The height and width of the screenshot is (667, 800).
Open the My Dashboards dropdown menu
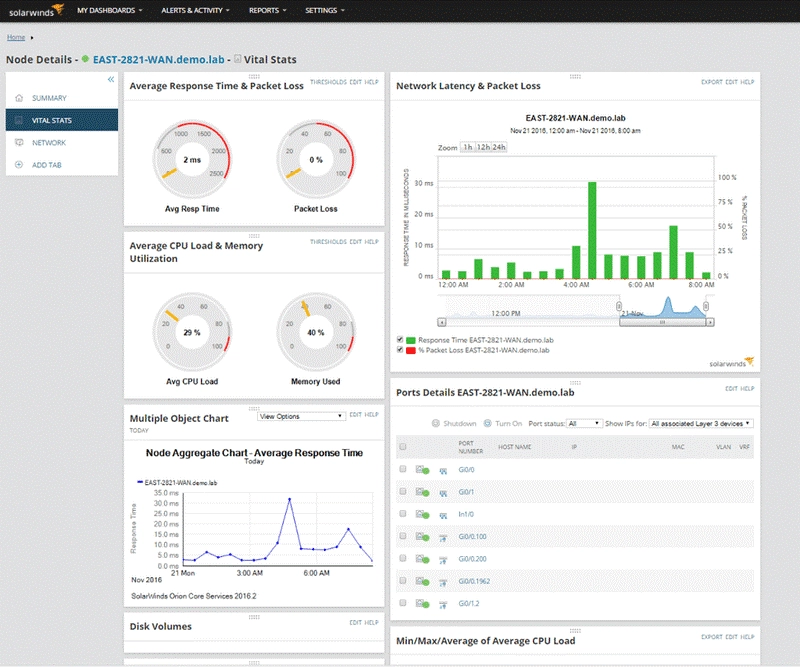[110, 10]
